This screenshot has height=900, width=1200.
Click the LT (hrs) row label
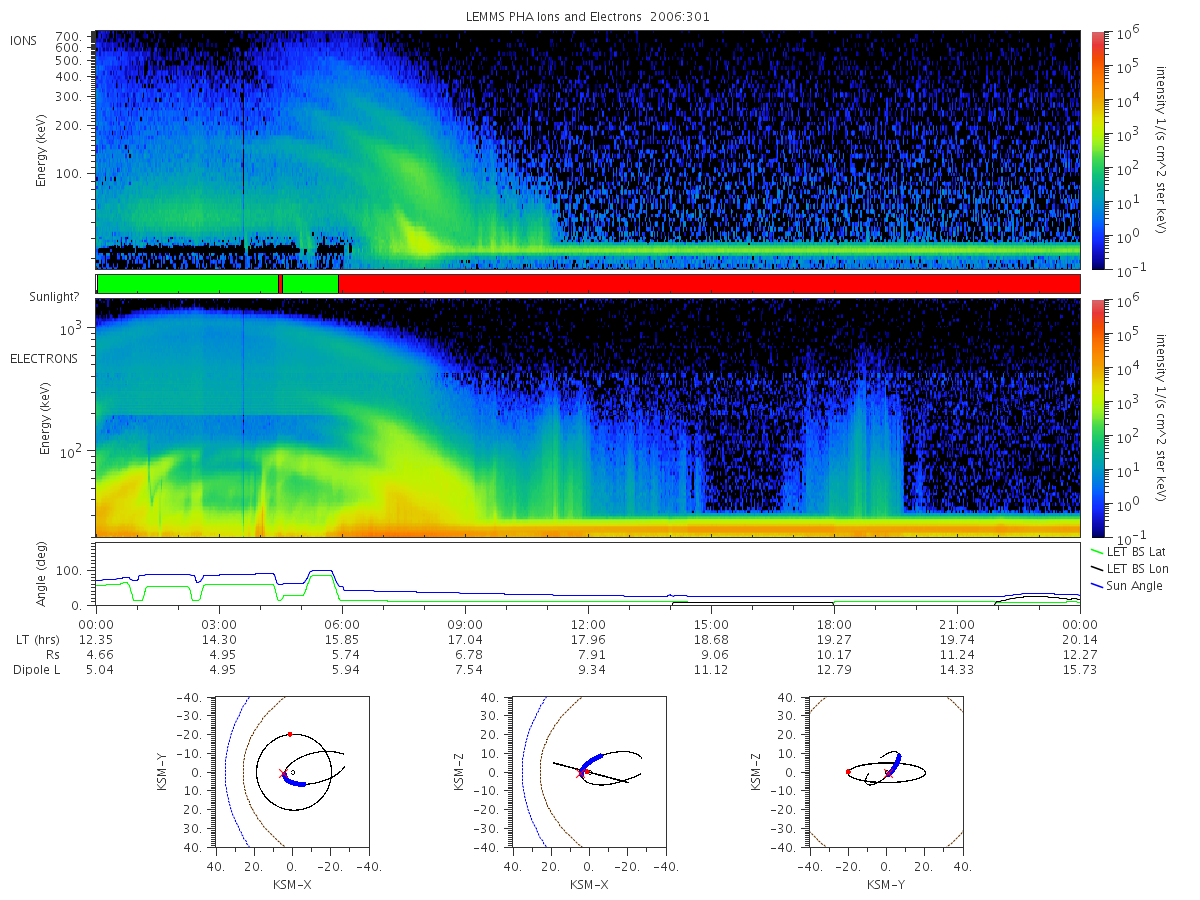click(40, 639)
